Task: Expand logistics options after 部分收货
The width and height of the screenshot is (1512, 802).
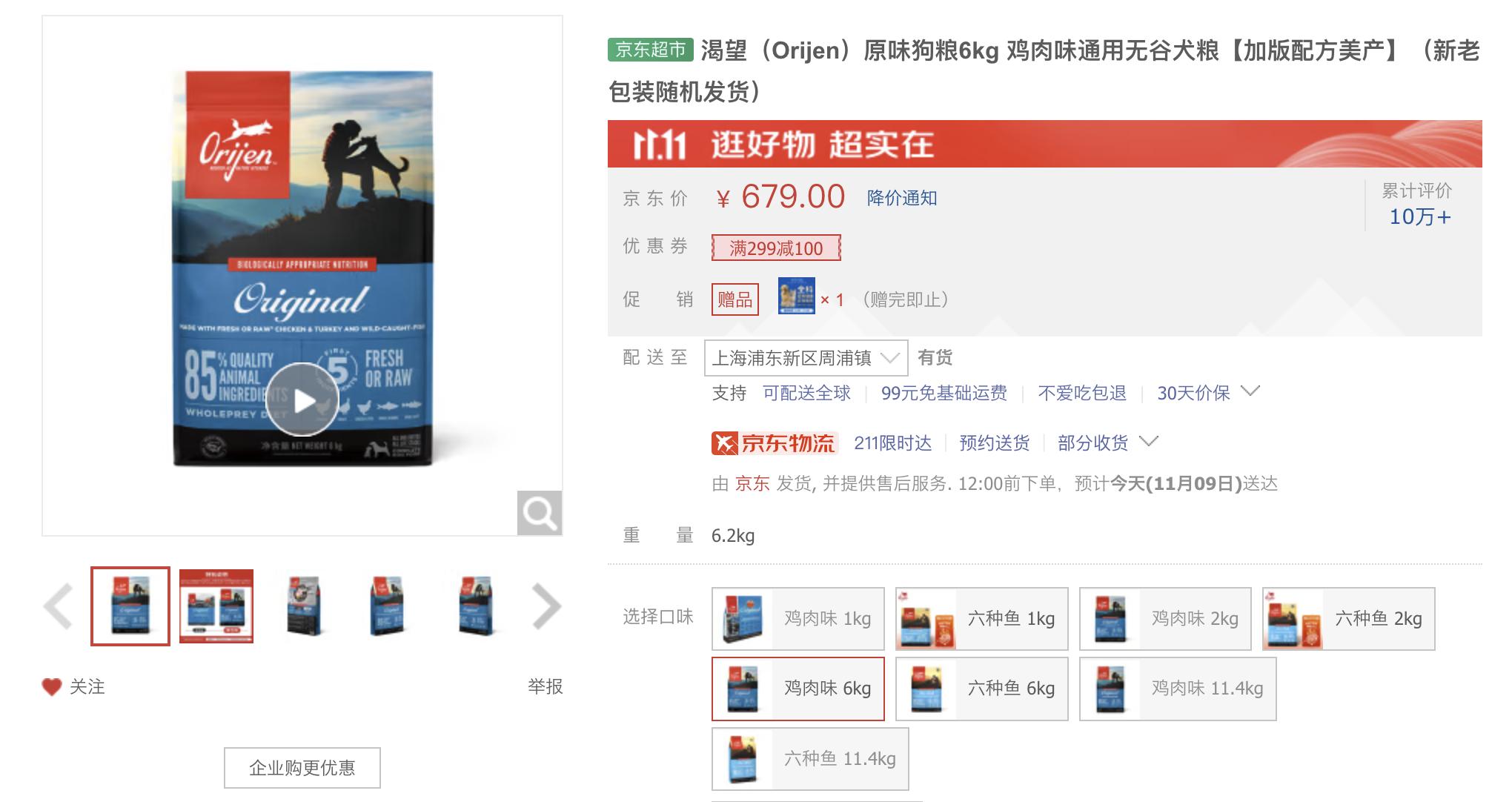Action: (x=1149, y=442)
